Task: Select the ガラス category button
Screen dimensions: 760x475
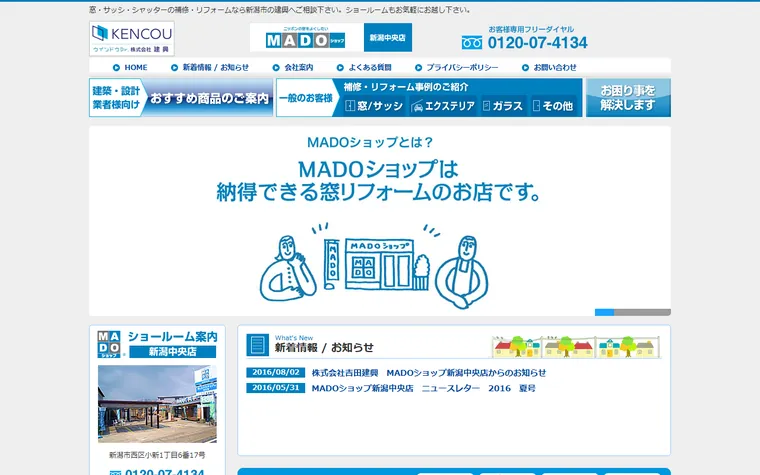Action: coord(503,106)
